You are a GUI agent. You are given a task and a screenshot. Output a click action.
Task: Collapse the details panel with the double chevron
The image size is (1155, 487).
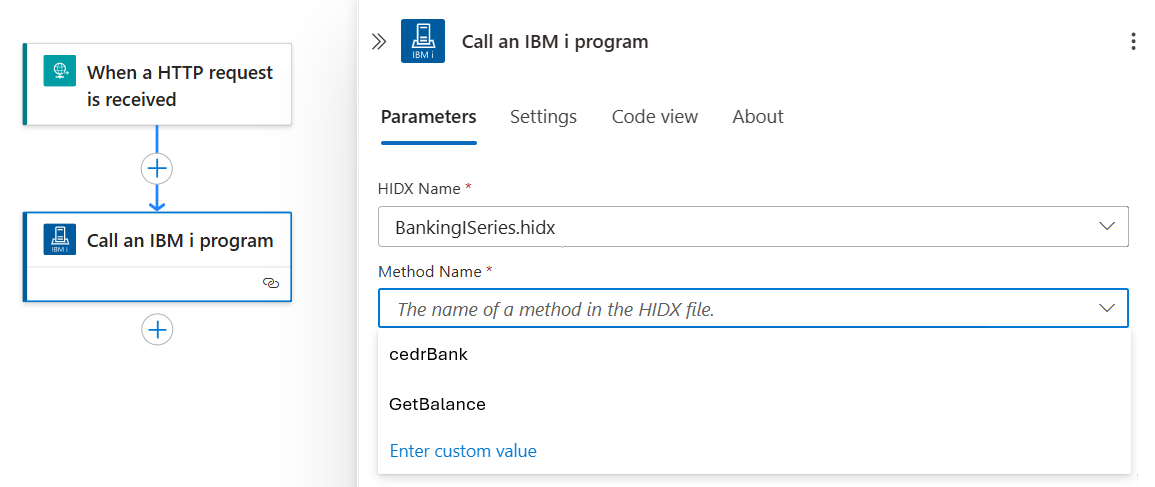[379, 42]
